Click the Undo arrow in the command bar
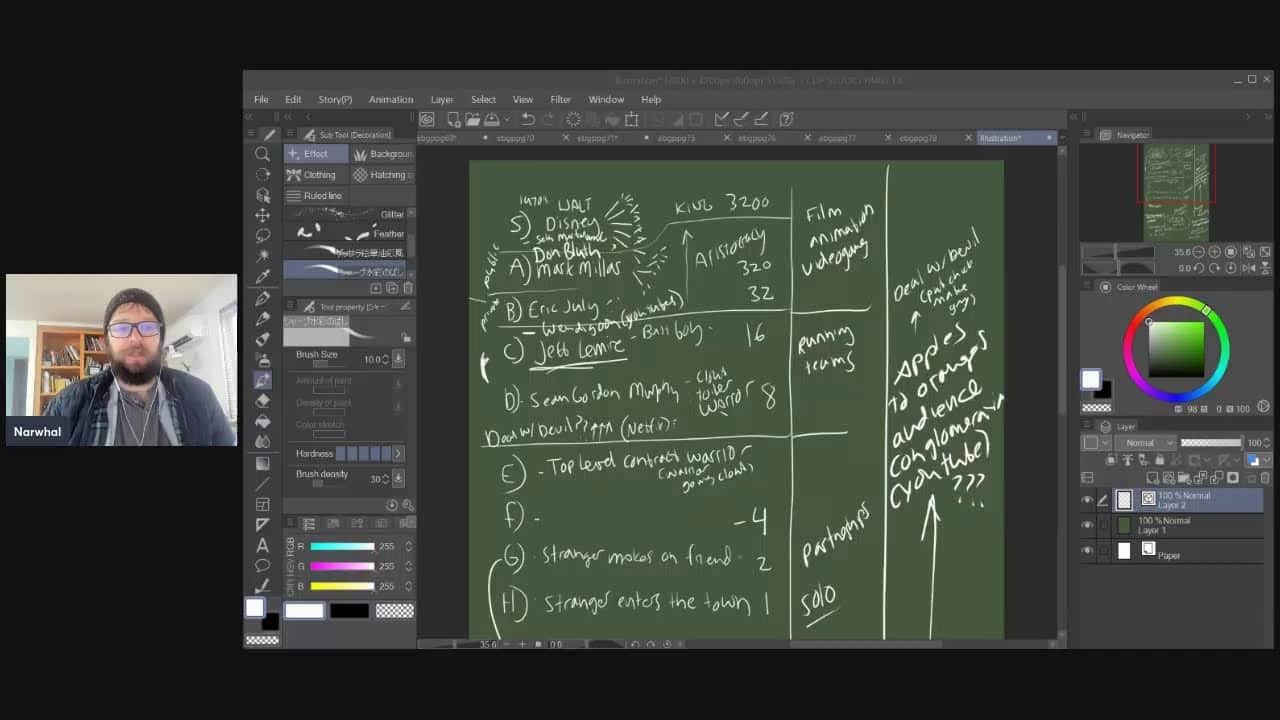This screenshot has height=720, width=1280. 528,119
